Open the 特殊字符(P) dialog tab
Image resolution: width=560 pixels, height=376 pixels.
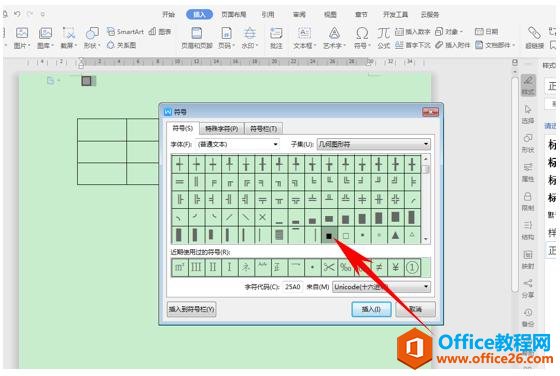221,129
